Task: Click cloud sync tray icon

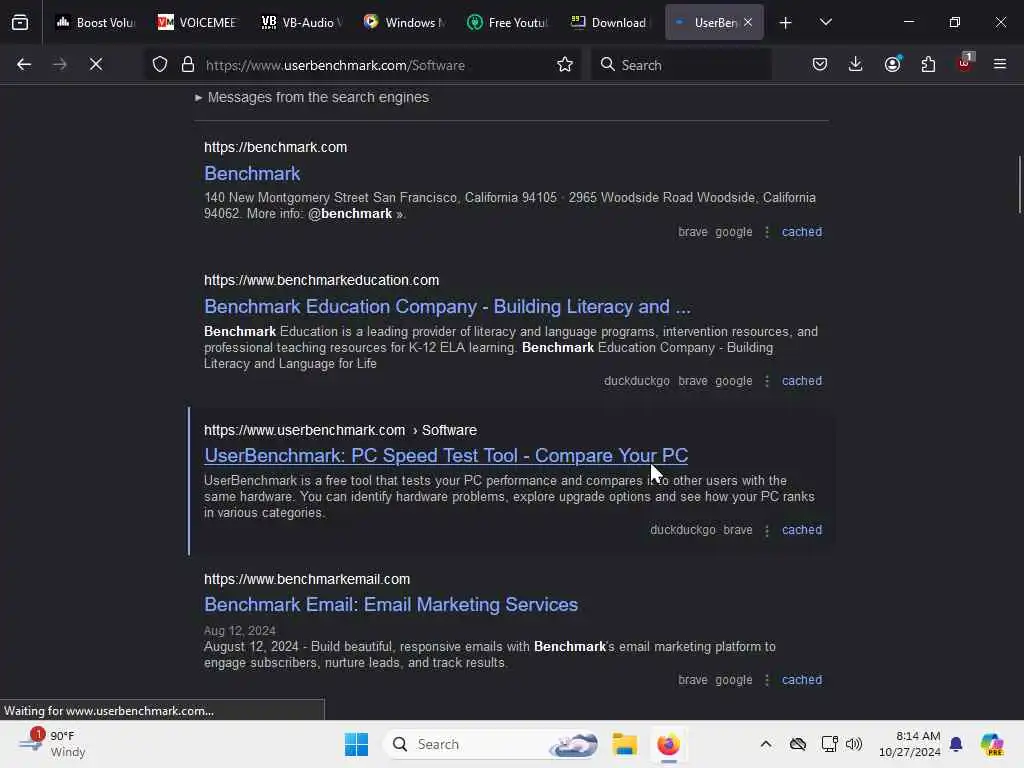Action: pos(797,744)
